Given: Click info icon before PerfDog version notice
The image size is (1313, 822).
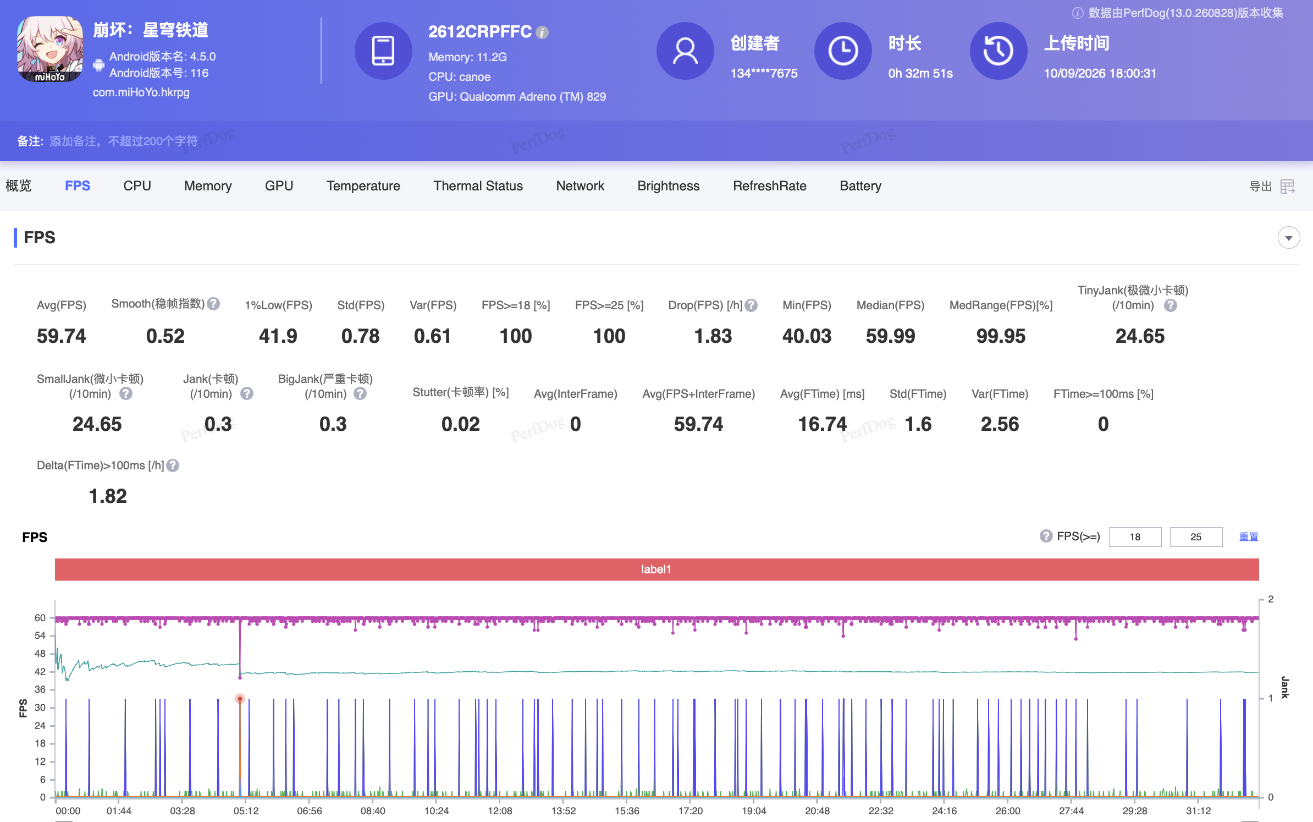Looking at the screenshot, I should [1078, 13].
